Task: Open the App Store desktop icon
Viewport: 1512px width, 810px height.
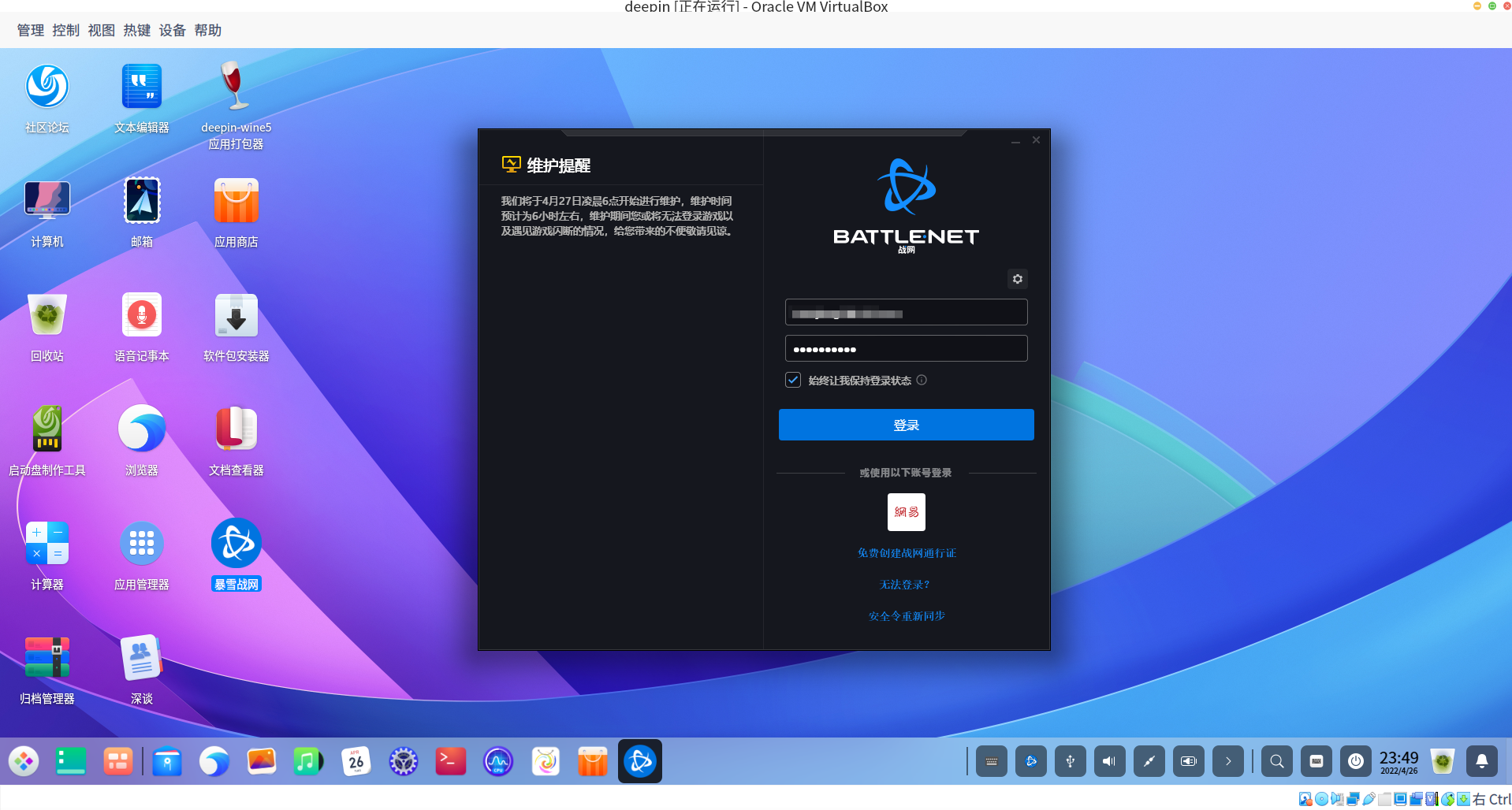Action: tap(236, 202)
